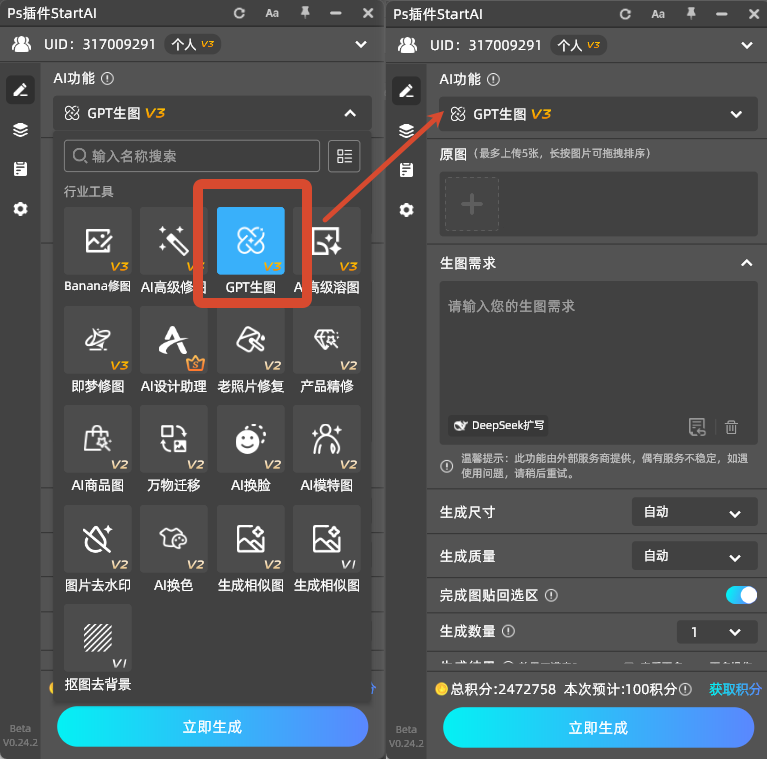Click the info icon next to 完成图贴回选区
Viewport: 767px width, 759px height.
(551, 595)
